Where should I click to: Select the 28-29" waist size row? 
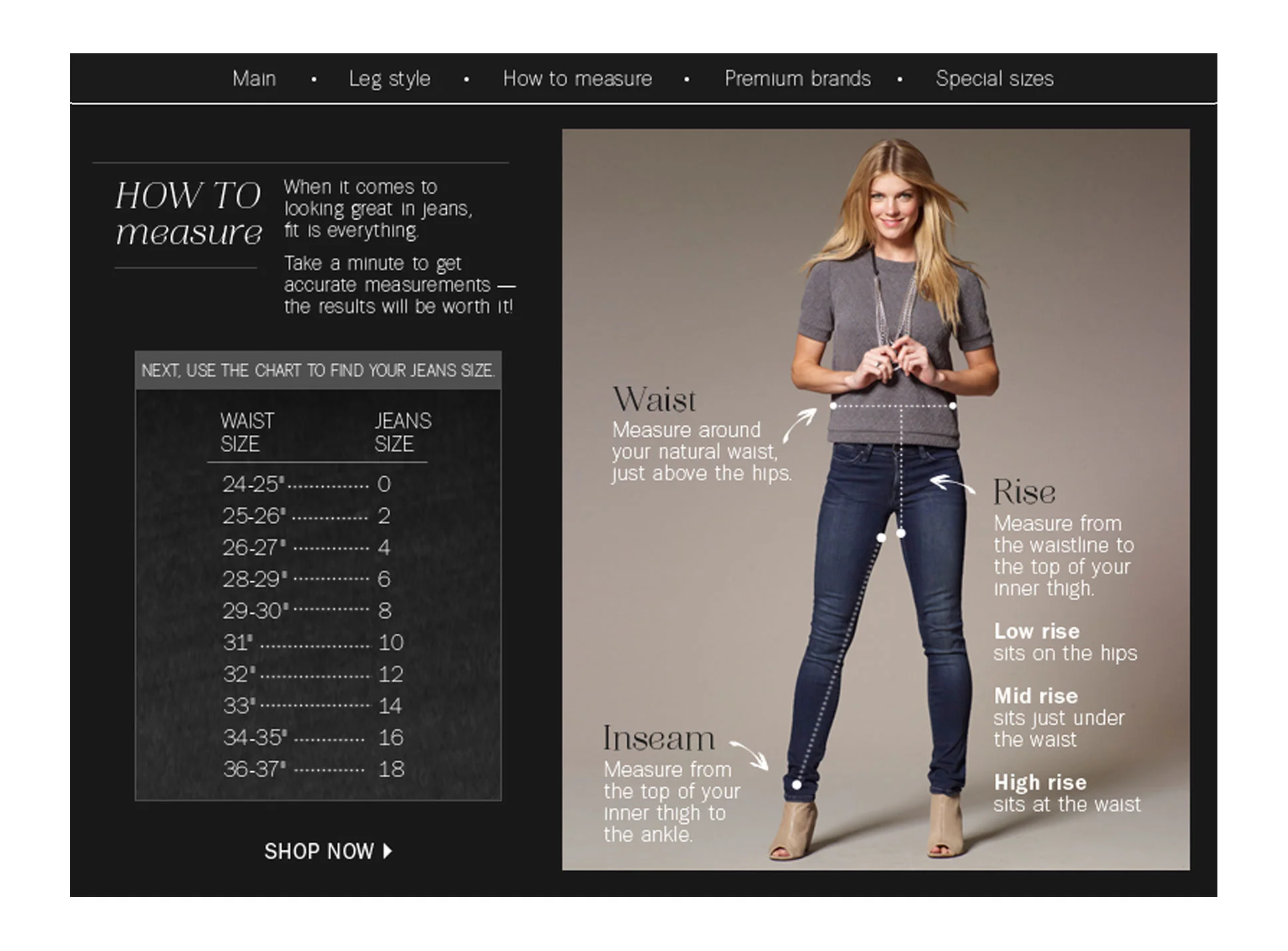307,579
